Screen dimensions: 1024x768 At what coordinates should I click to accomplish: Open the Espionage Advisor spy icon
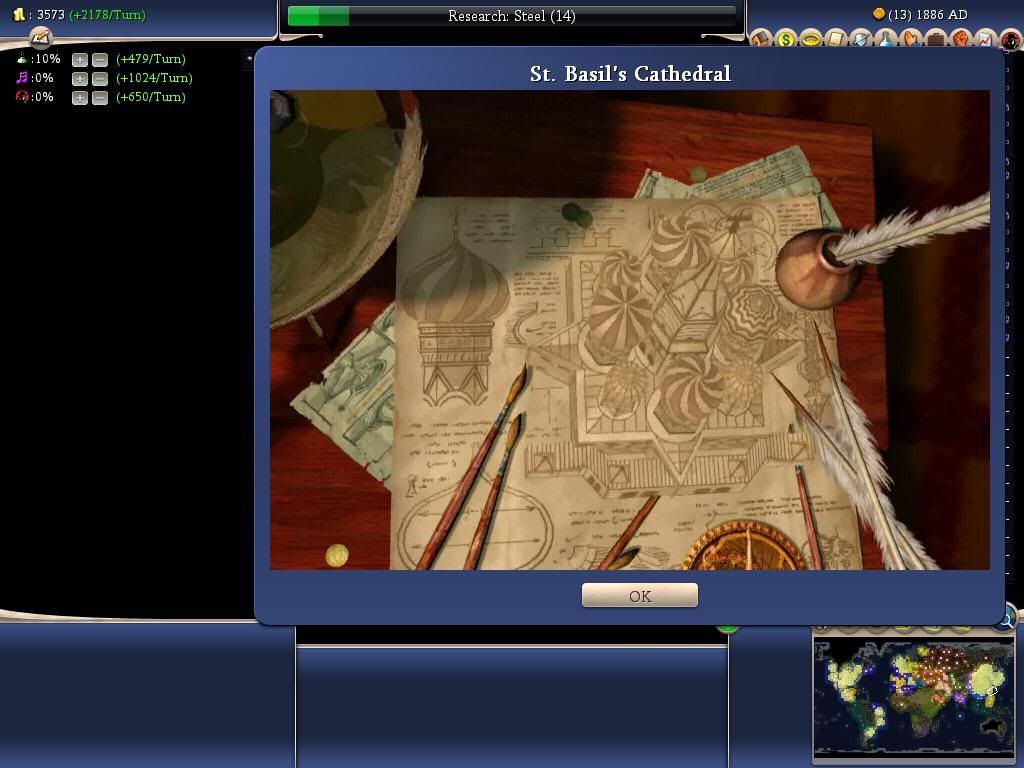point(1012,39)
